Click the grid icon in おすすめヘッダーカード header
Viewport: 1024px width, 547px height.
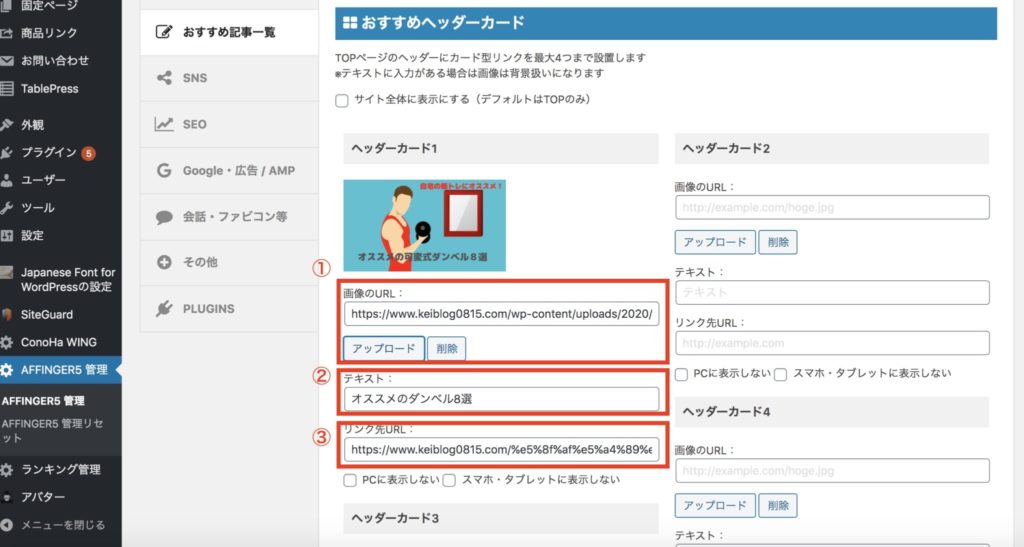350,23
